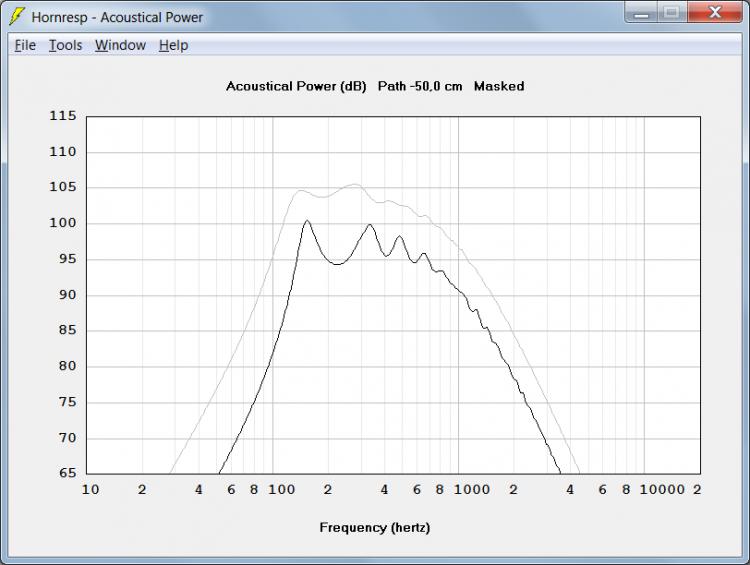Open the File menu
The width and height of the screenshot is (750, 565).
point(25,45)
